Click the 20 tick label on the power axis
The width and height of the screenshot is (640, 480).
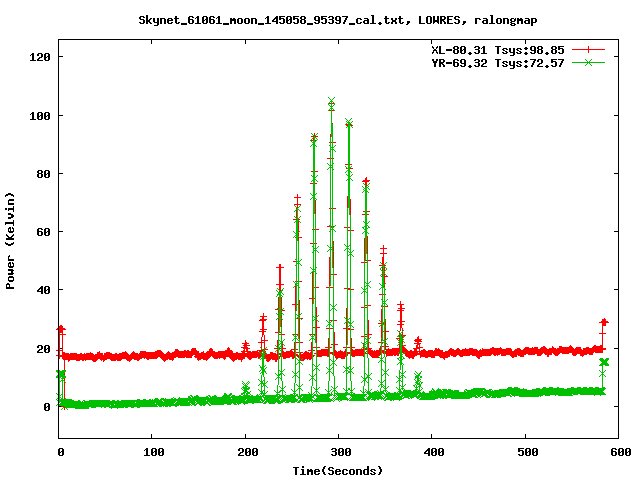pos(41,349)
